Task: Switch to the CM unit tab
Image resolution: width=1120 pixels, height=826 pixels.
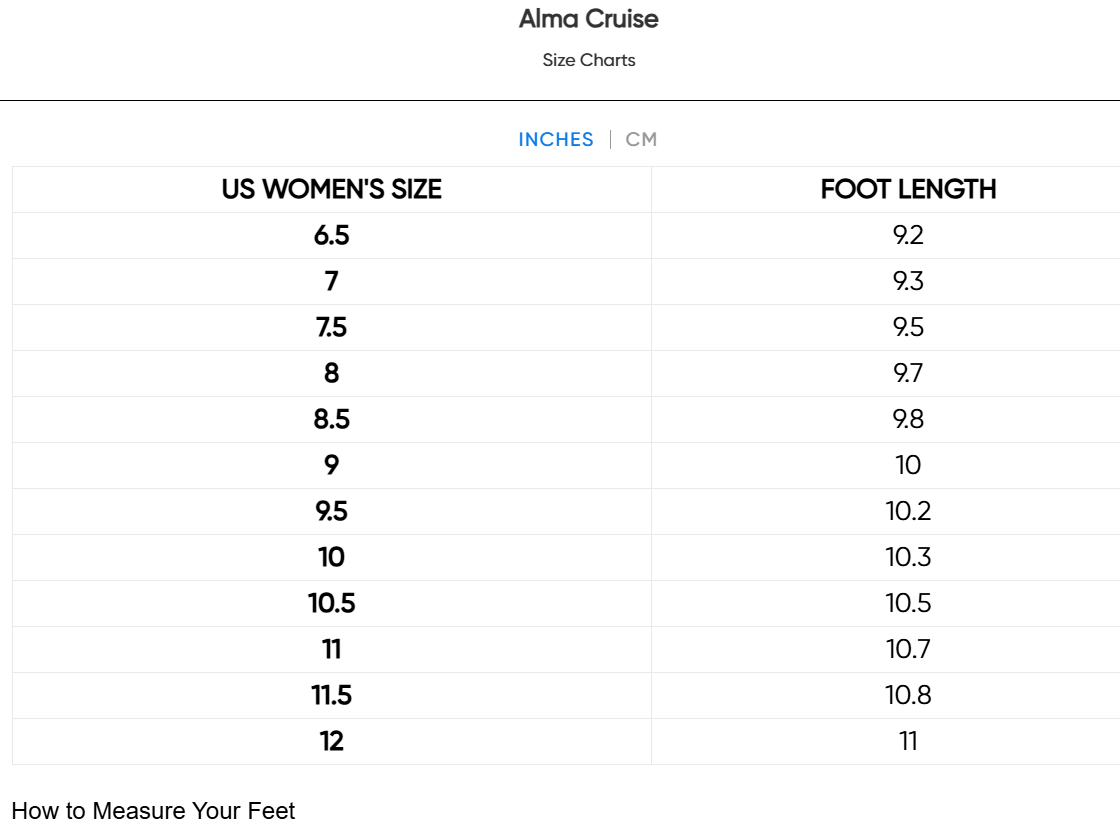Action: [641, 139]
